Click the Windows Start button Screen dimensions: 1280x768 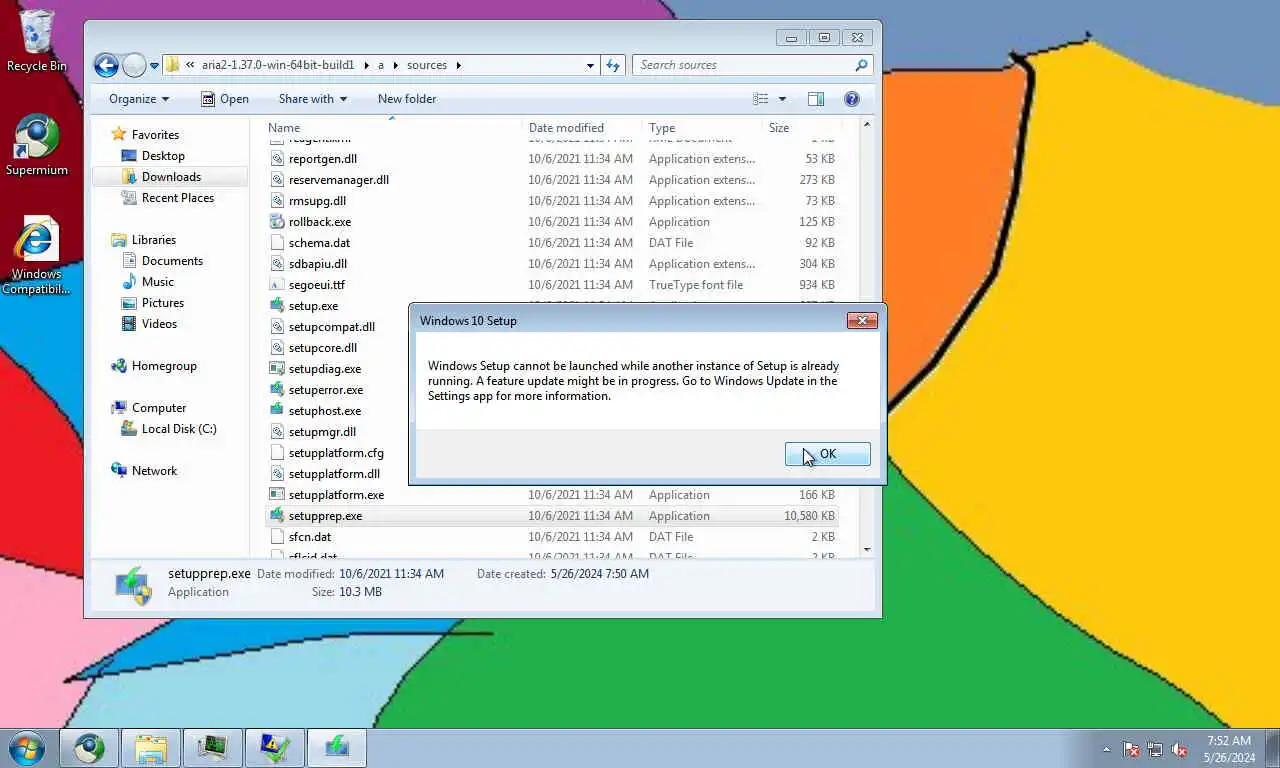[x=27, y=748]
